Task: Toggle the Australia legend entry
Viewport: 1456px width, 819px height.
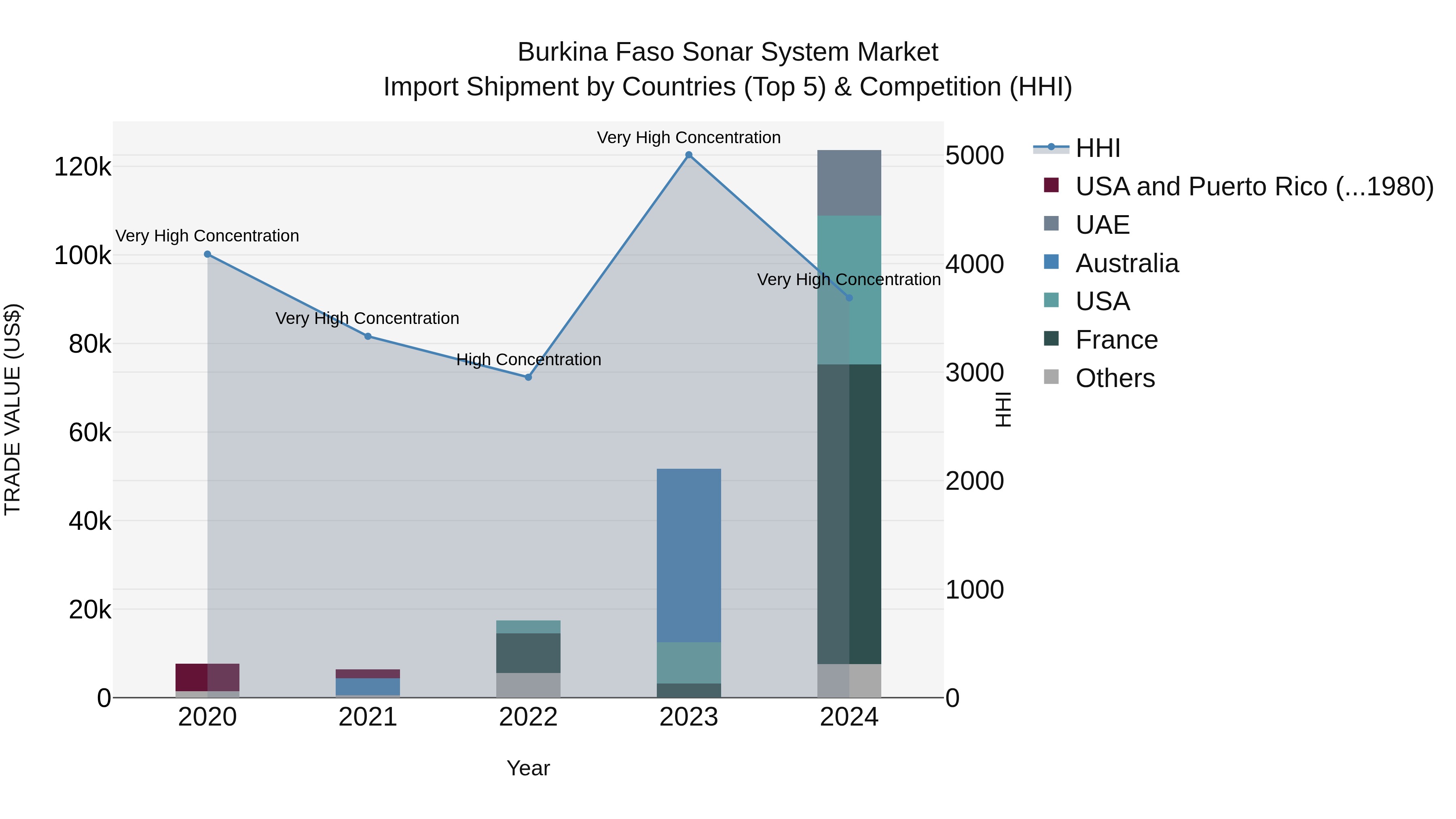Action: 1111,263
